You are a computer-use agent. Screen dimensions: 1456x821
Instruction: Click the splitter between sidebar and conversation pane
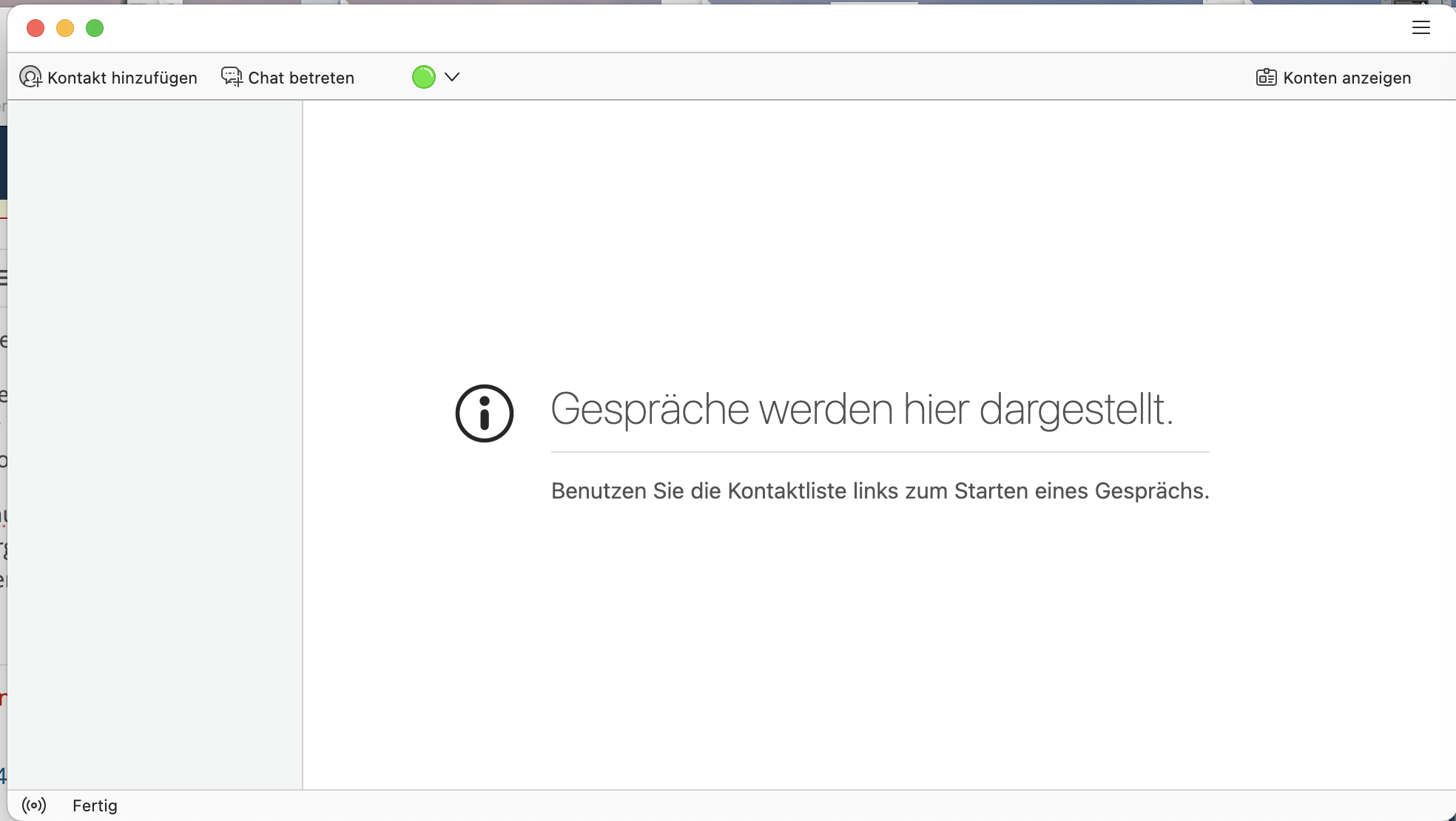tap(303, 444)
